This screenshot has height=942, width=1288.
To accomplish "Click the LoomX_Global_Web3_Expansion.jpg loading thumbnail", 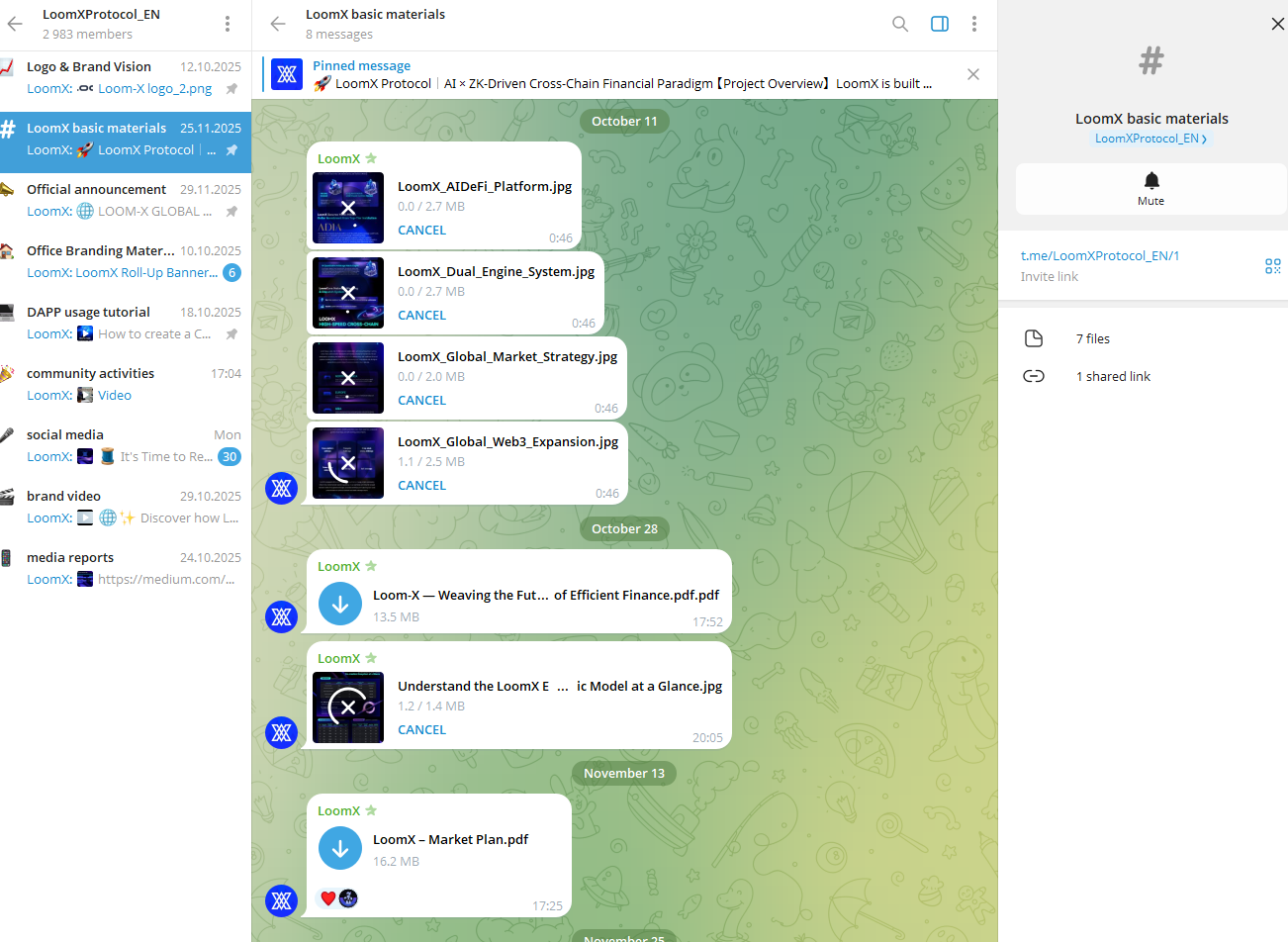I will point(348,463).
